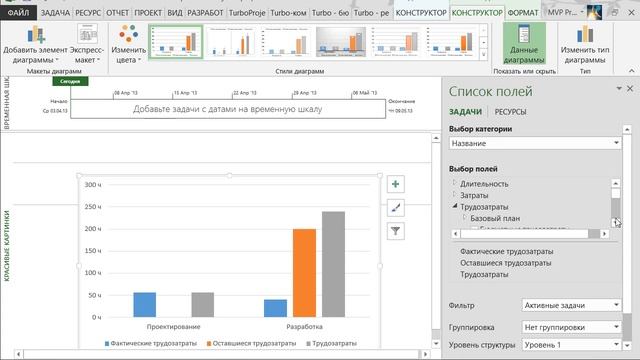Open Add Chart Element menu (Добавить элемент диаграммы)
640x360 pixels.
click(35, 45)
